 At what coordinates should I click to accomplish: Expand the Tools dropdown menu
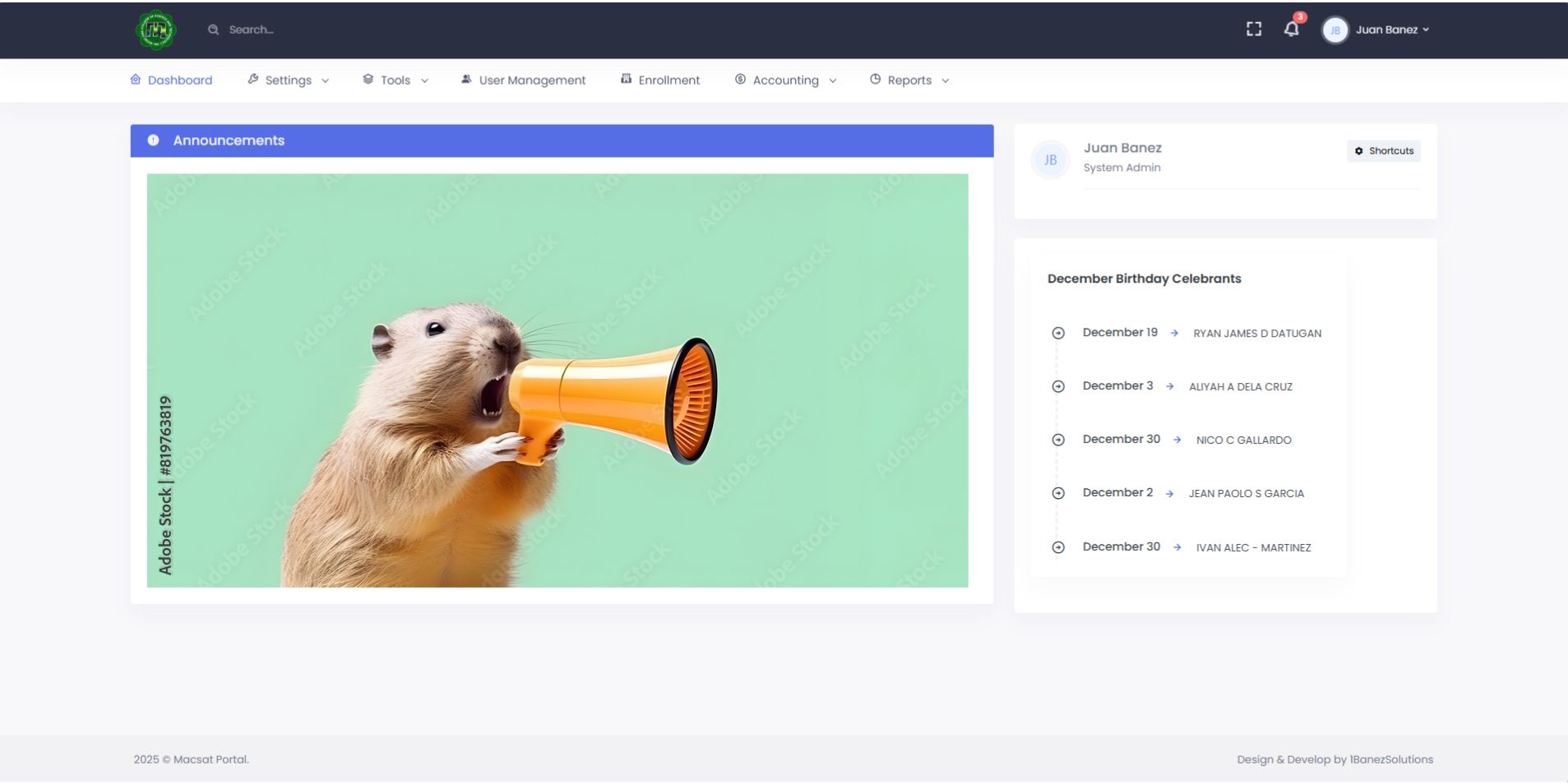click(395, 81)
